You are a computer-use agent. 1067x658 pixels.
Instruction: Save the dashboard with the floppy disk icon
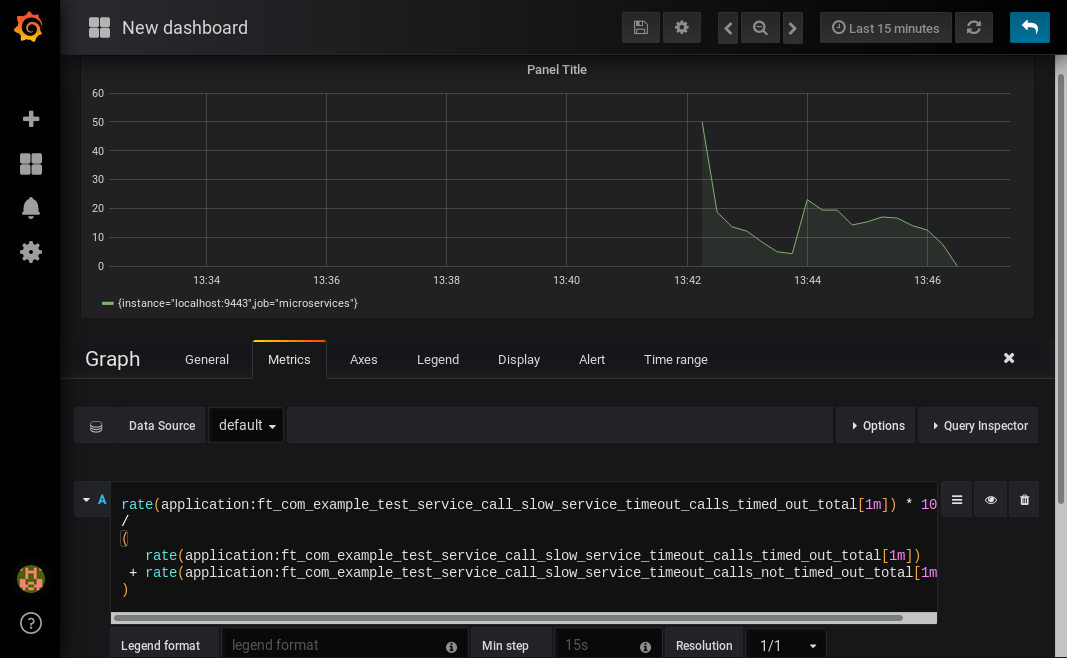(641, 28)
